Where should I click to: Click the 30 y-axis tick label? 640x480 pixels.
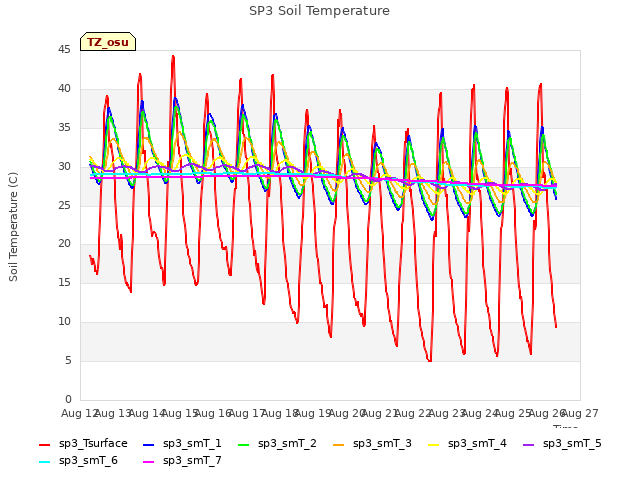[x=64, y=167]
